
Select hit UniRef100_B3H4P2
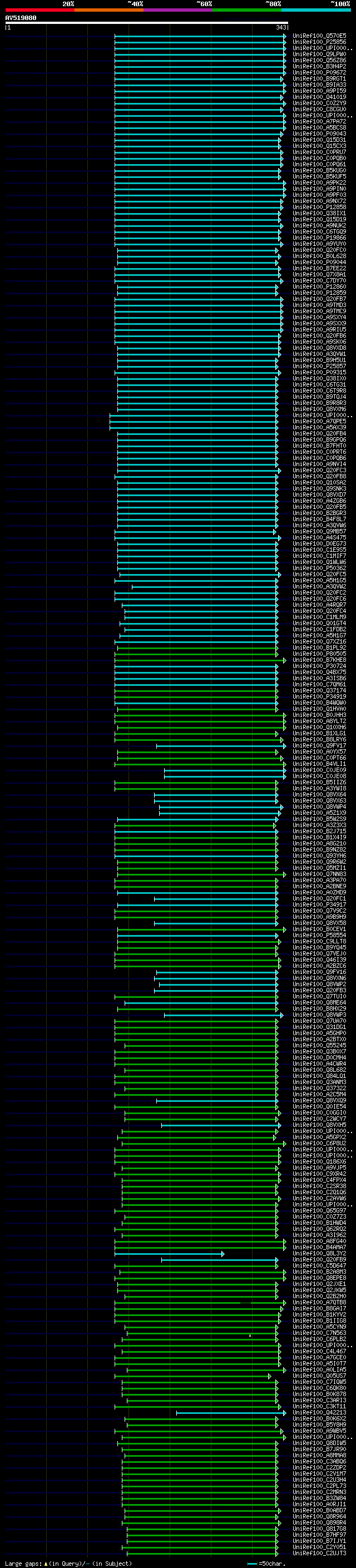coord(319,66)
